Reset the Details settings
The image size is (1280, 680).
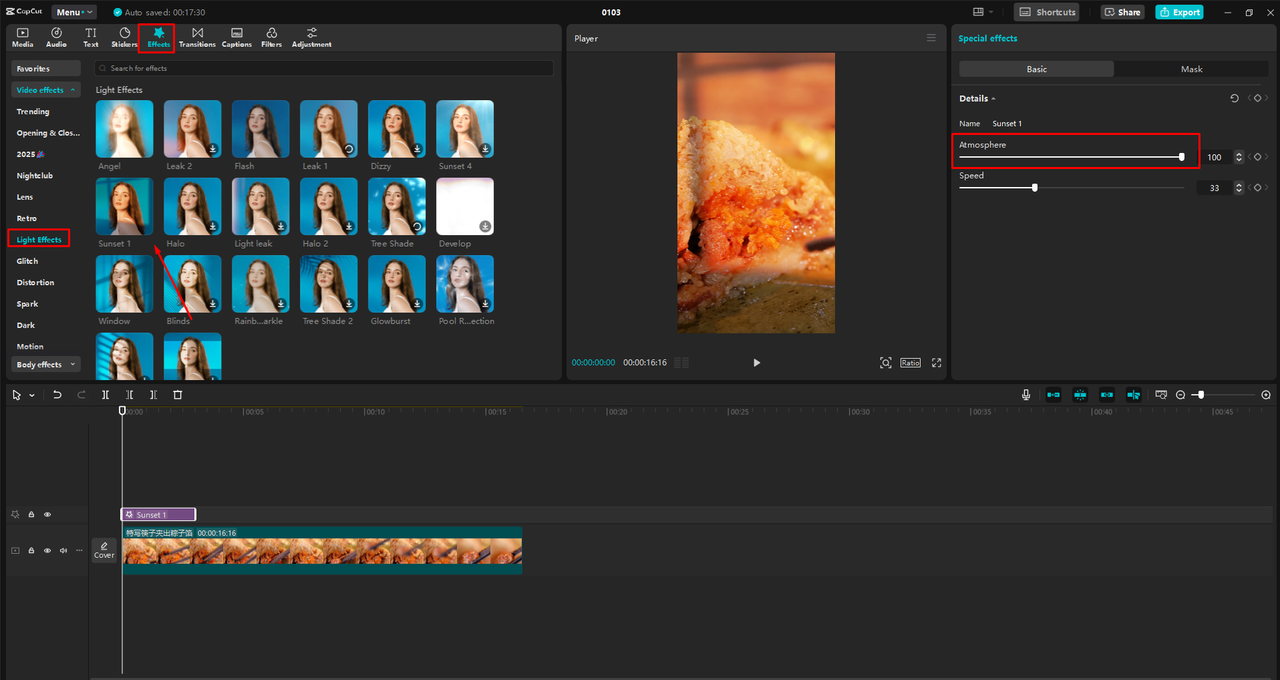click(x=1234, y=98)
